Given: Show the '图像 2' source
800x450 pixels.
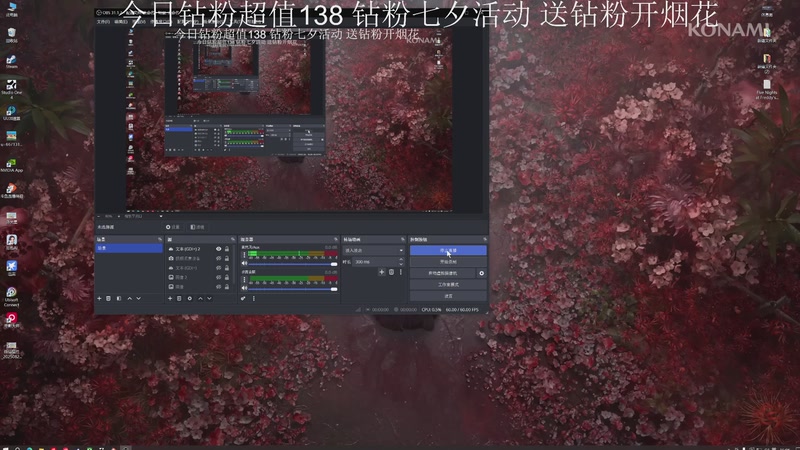Looking at the screenshot, I should pyautogui.click(x=218, y=278).
